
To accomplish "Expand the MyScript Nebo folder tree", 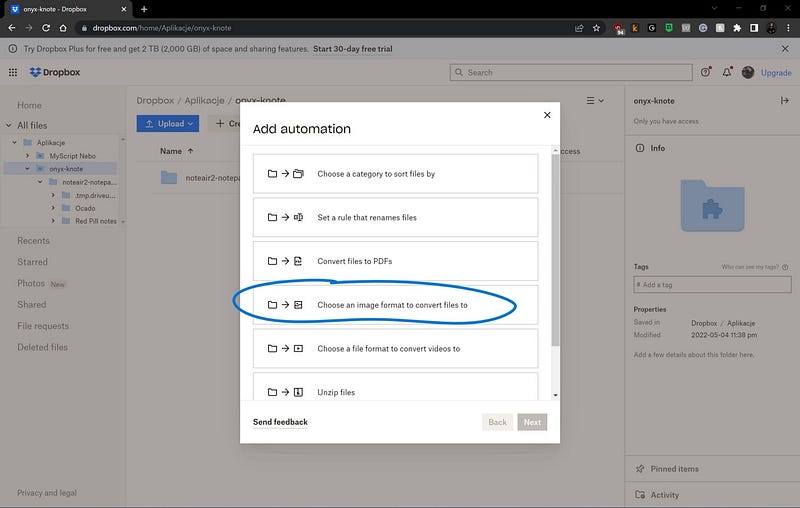I will click(28, 156).
